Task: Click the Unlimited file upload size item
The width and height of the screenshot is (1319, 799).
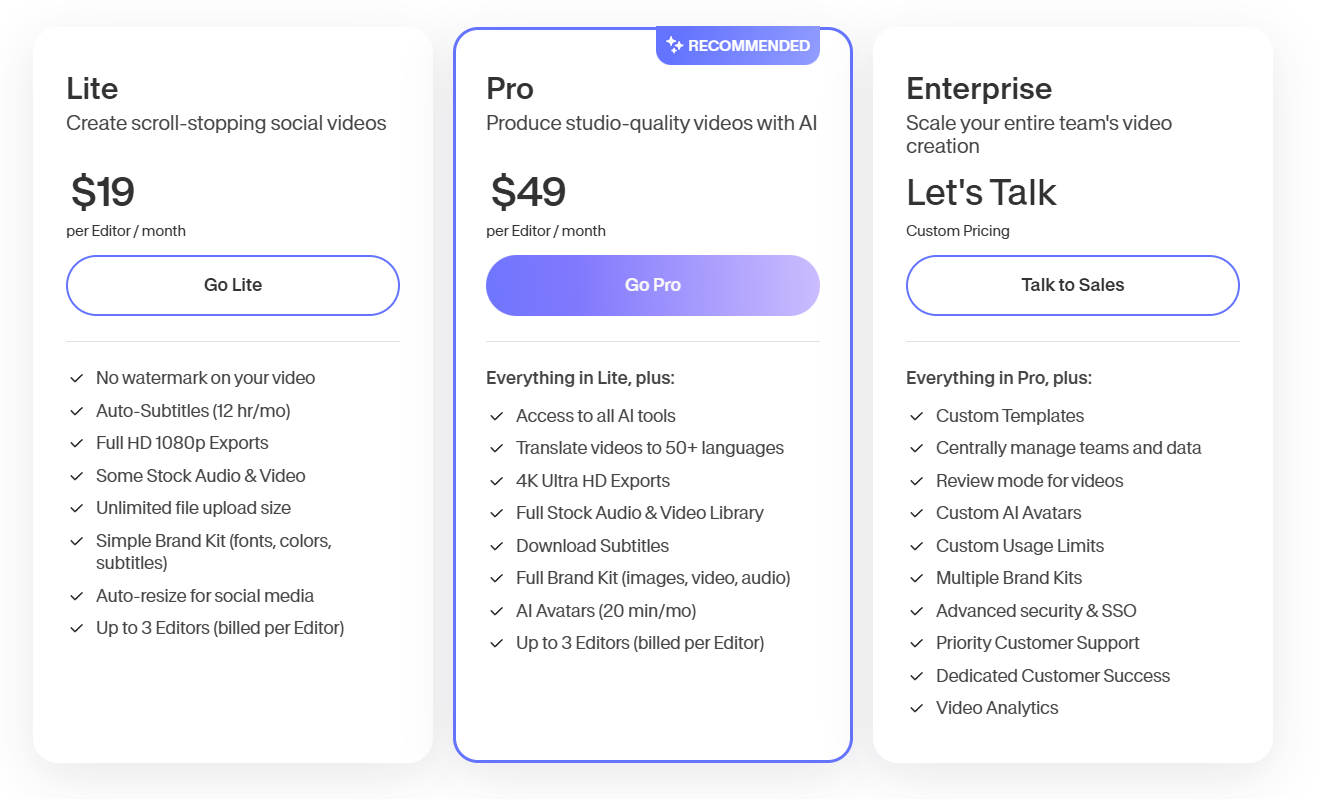Action: point(193,508)
